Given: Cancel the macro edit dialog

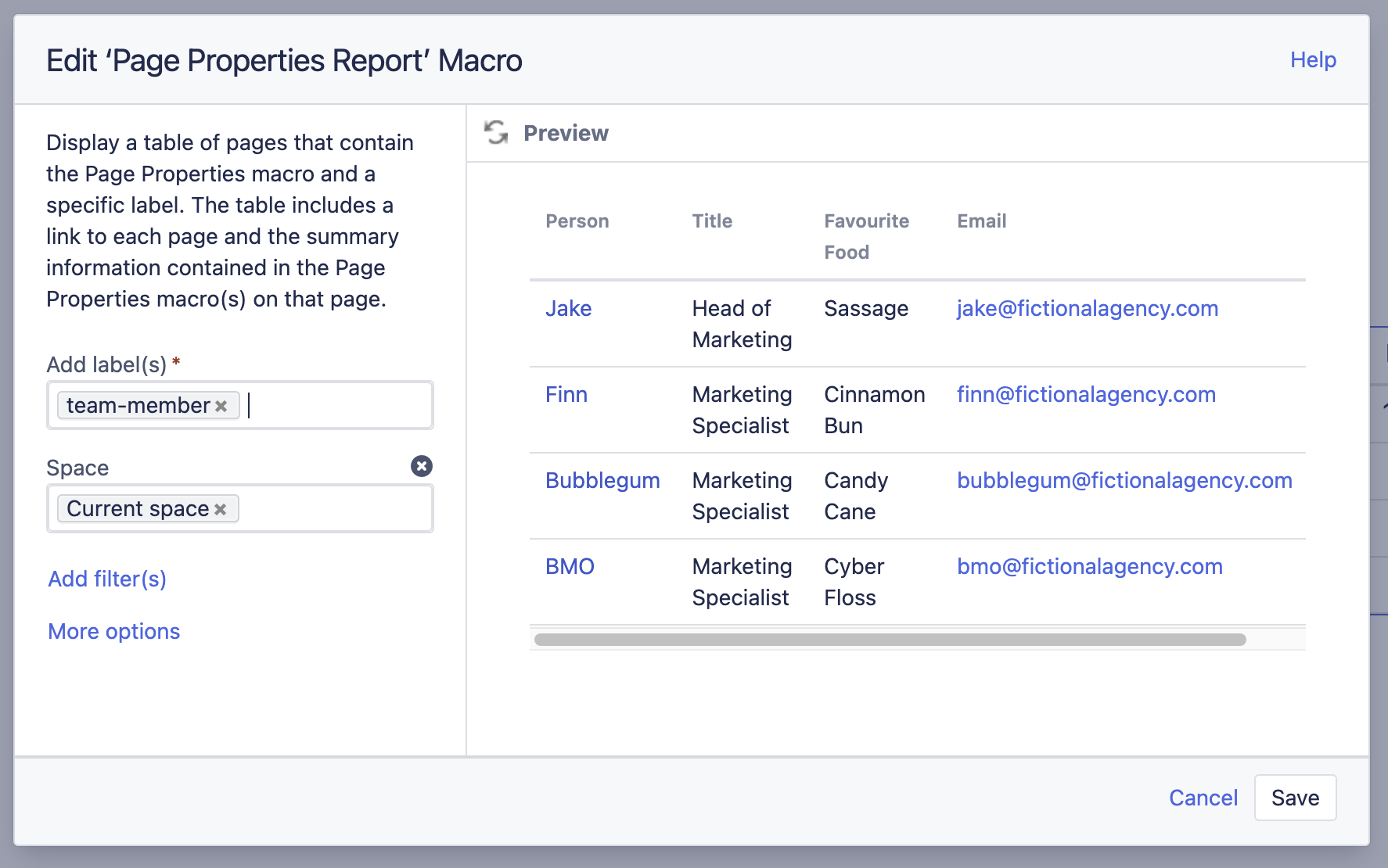Looking at the screenshot, I should (1203, 798).
